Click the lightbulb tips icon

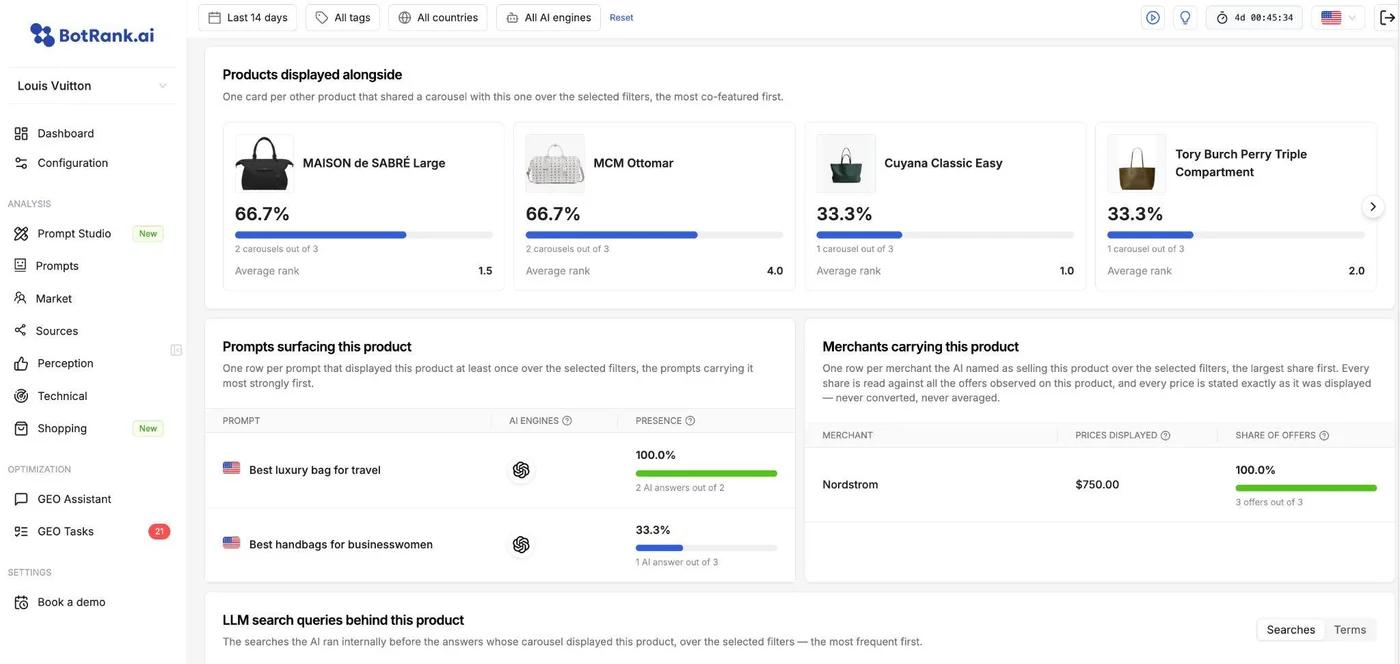point(1185,17)
